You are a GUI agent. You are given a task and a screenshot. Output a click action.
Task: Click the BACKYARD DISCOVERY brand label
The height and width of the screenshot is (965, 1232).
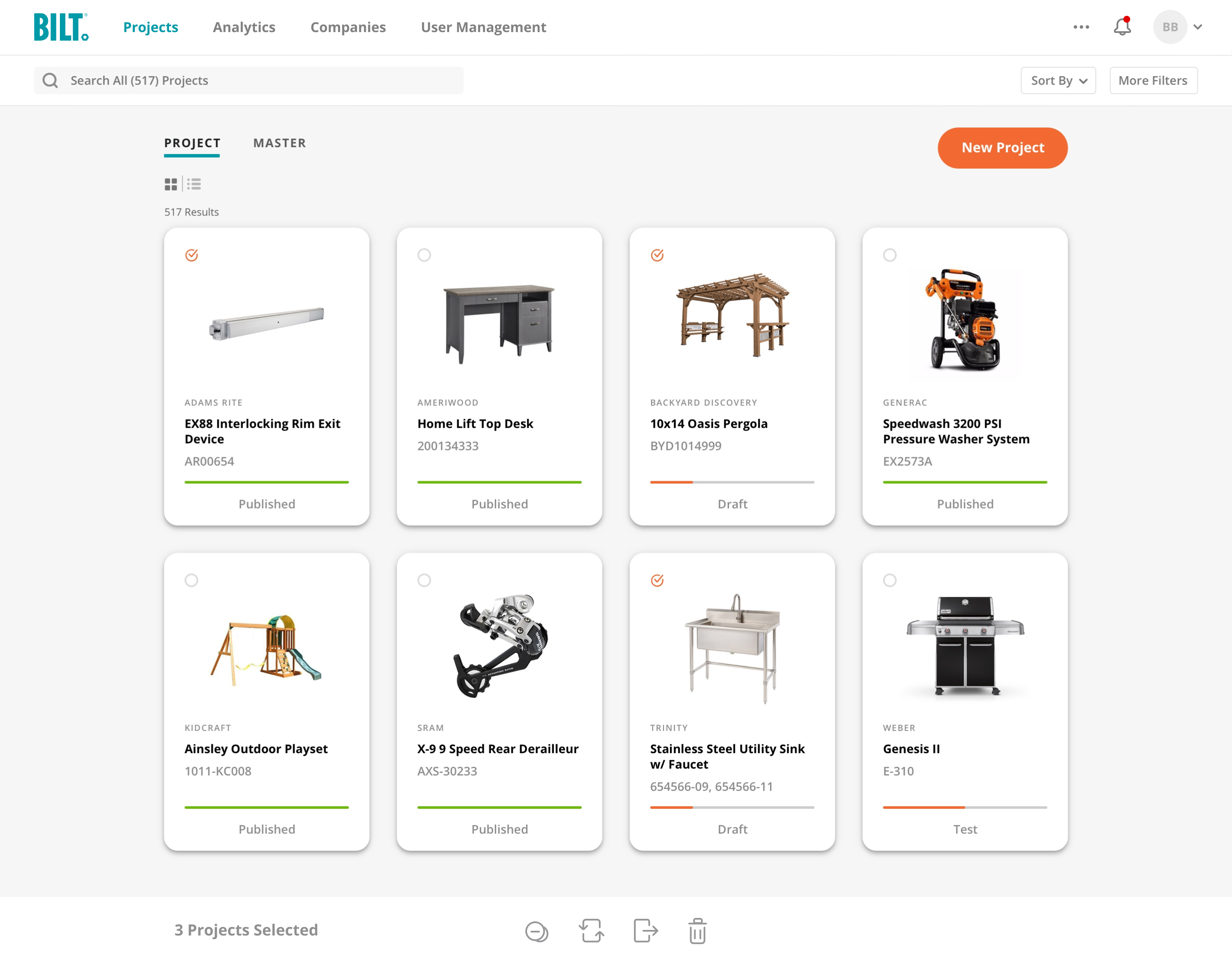(703, 403)
